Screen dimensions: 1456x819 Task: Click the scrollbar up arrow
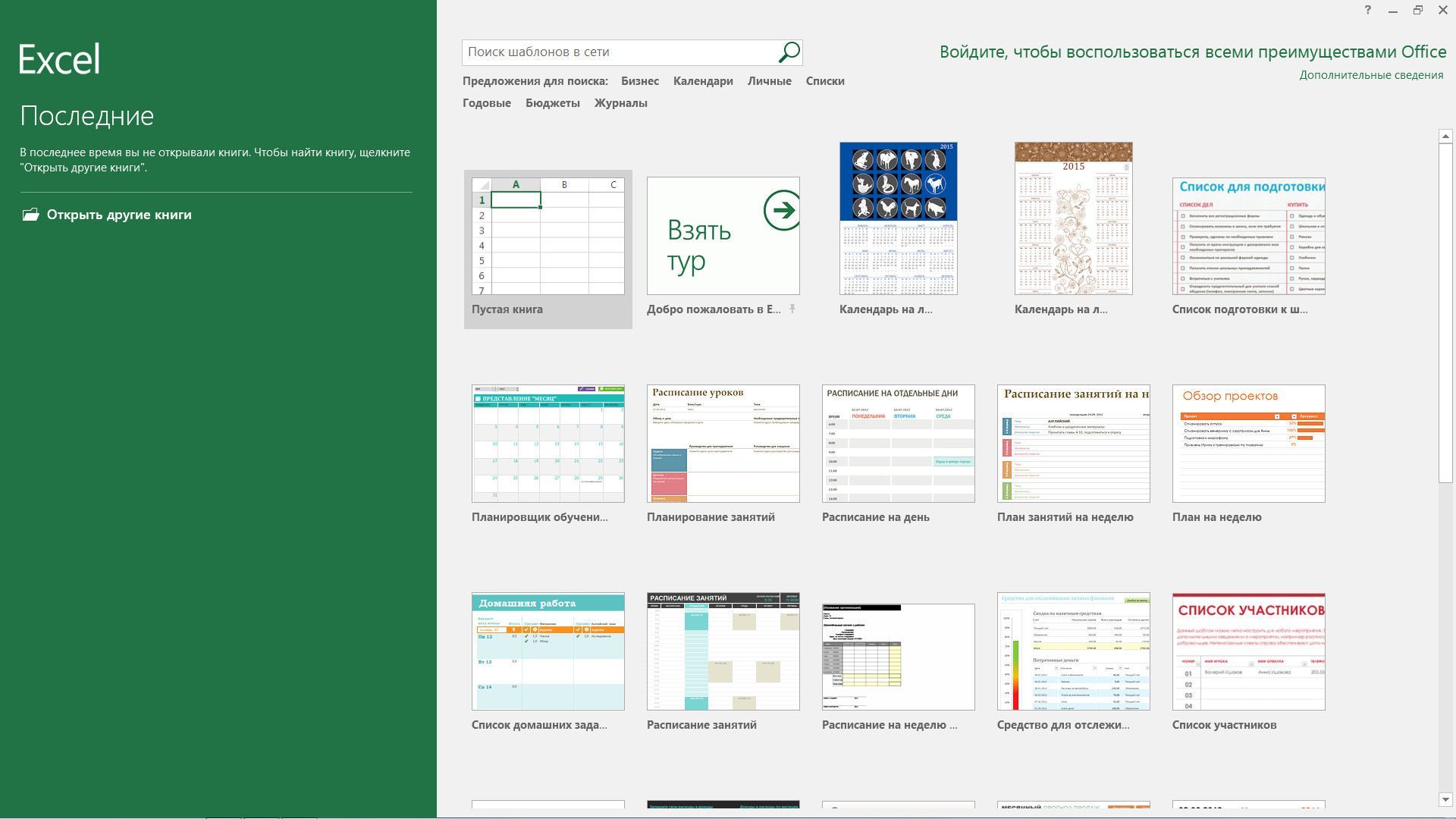[x=1445, y=136]
